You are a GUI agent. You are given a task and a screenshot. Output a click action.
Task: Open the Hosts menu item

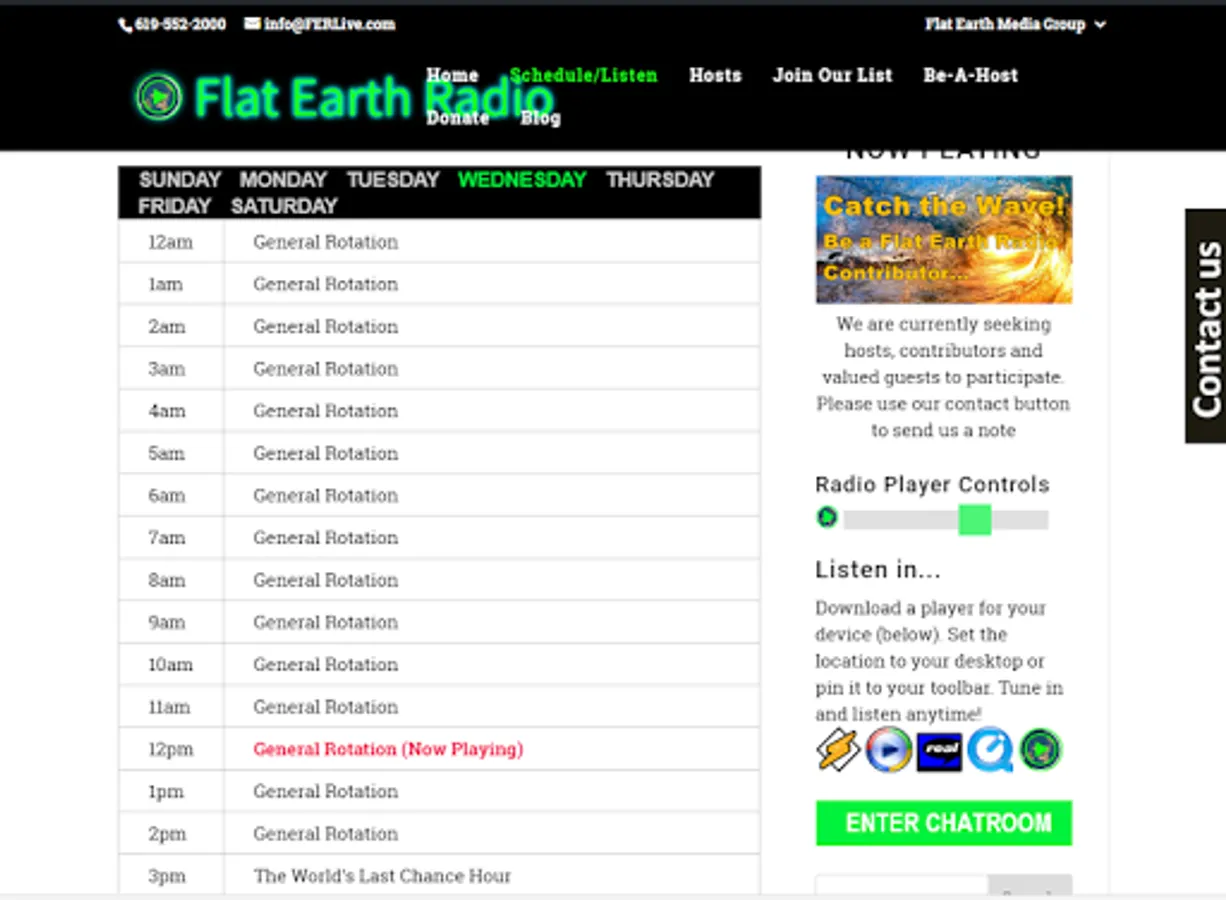(715, 75)
